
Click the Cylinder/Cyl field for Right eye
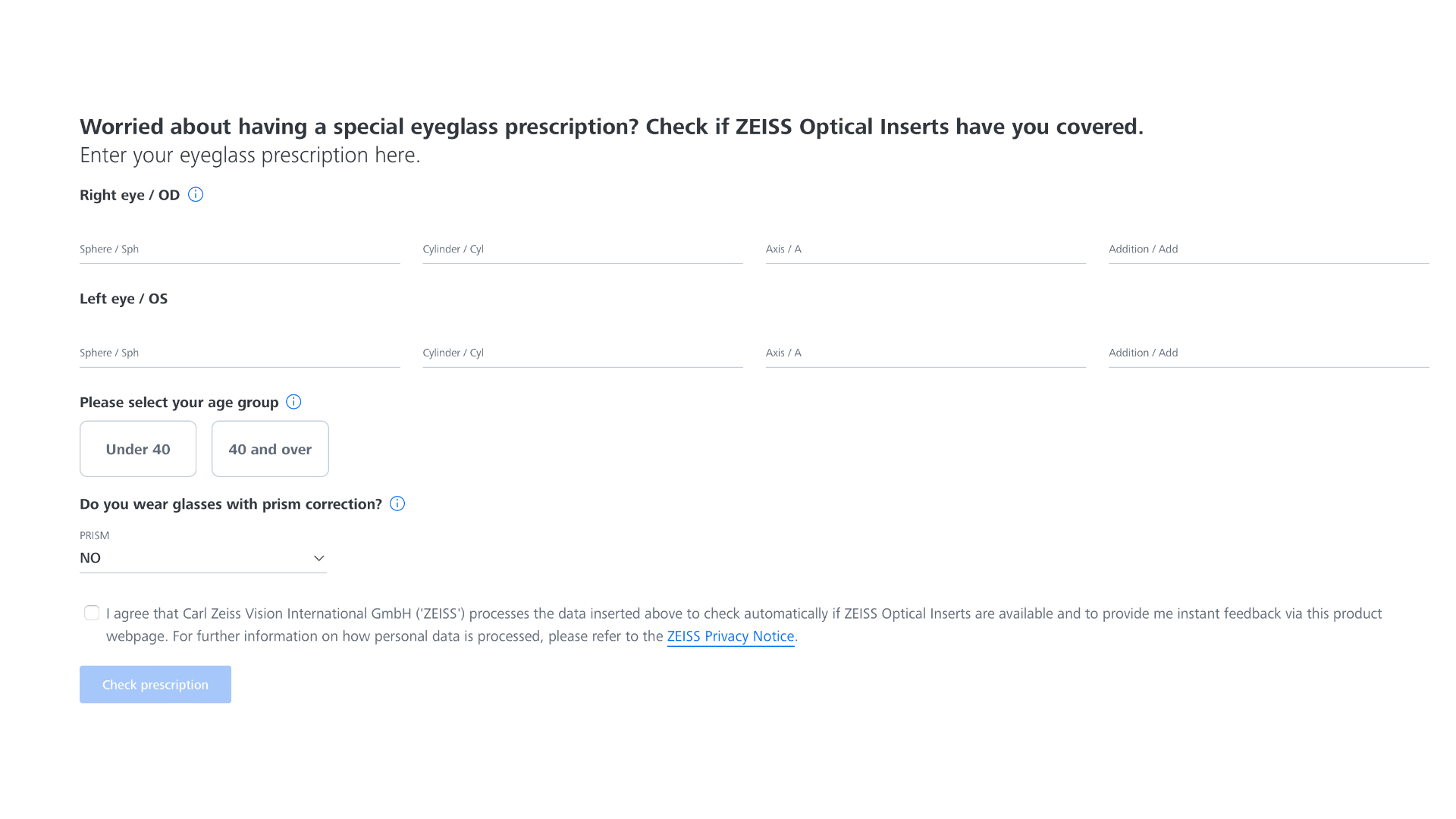tap(583, 249)
